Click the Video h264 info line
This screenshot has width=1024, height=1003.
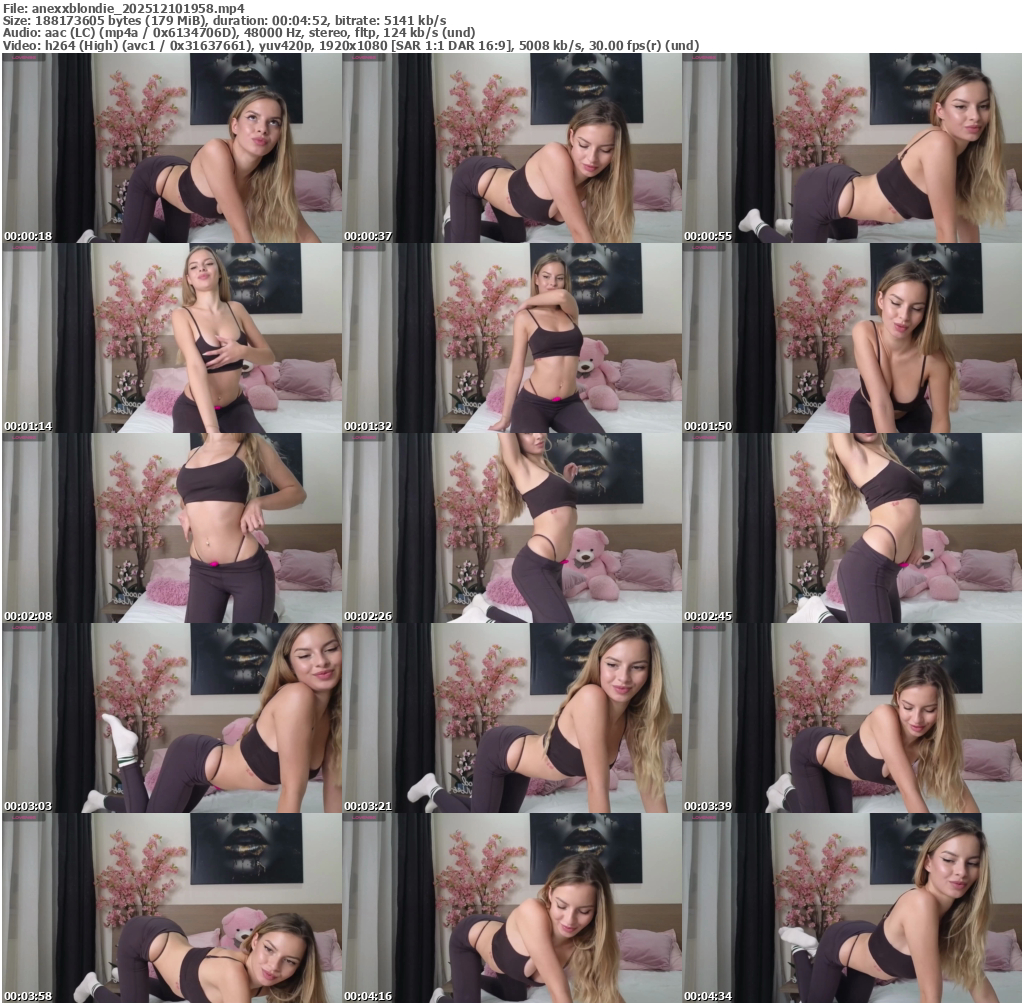pos(350,45)
